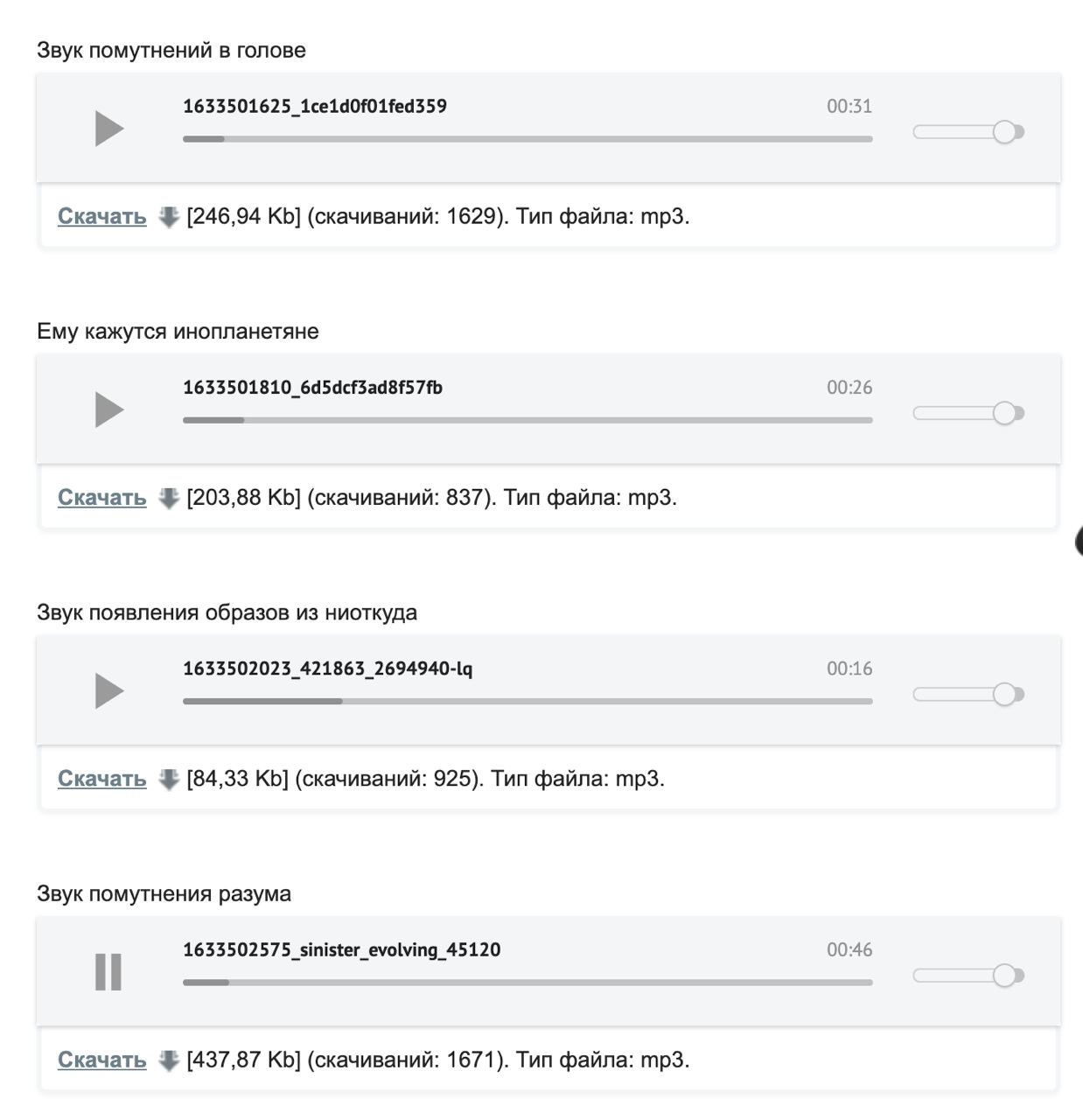Pause the sinister_evolving_45120 track

[108, 972]
